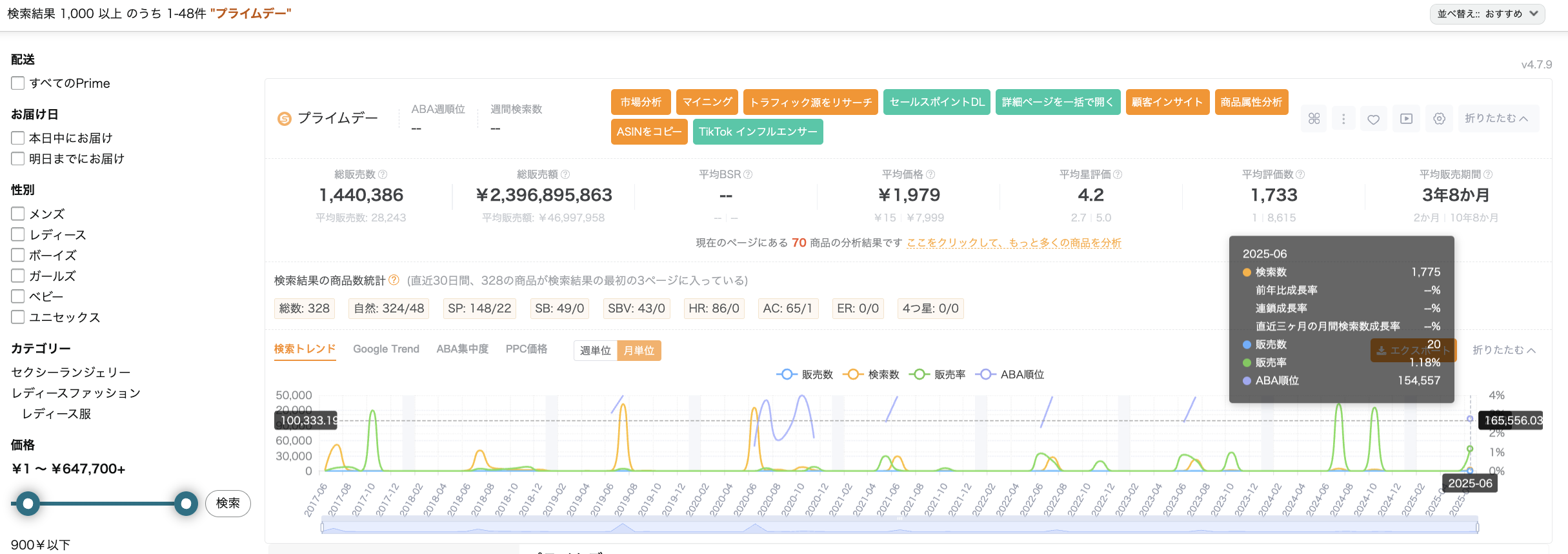The width and height of the screenshot is (1568, 554).
Task: Click help icon beside 検索結果の商品数統計
Action: [394, 280]
